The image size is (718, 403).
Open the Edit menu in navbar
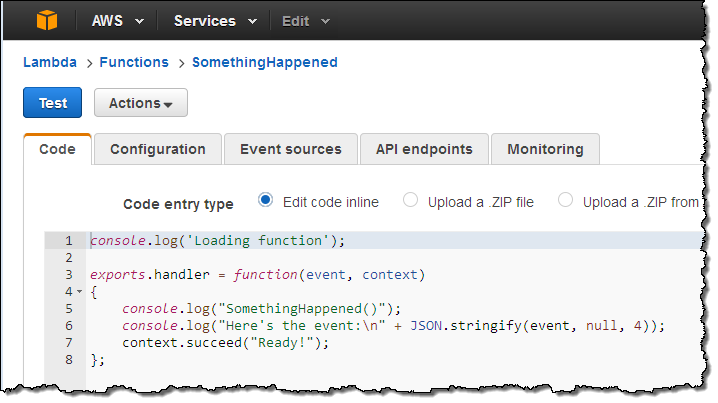pos(305,21)
